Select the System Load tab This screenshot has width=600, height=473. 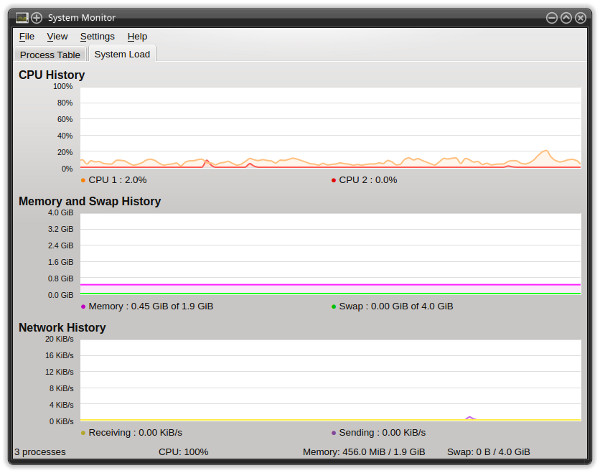(122, 54)
